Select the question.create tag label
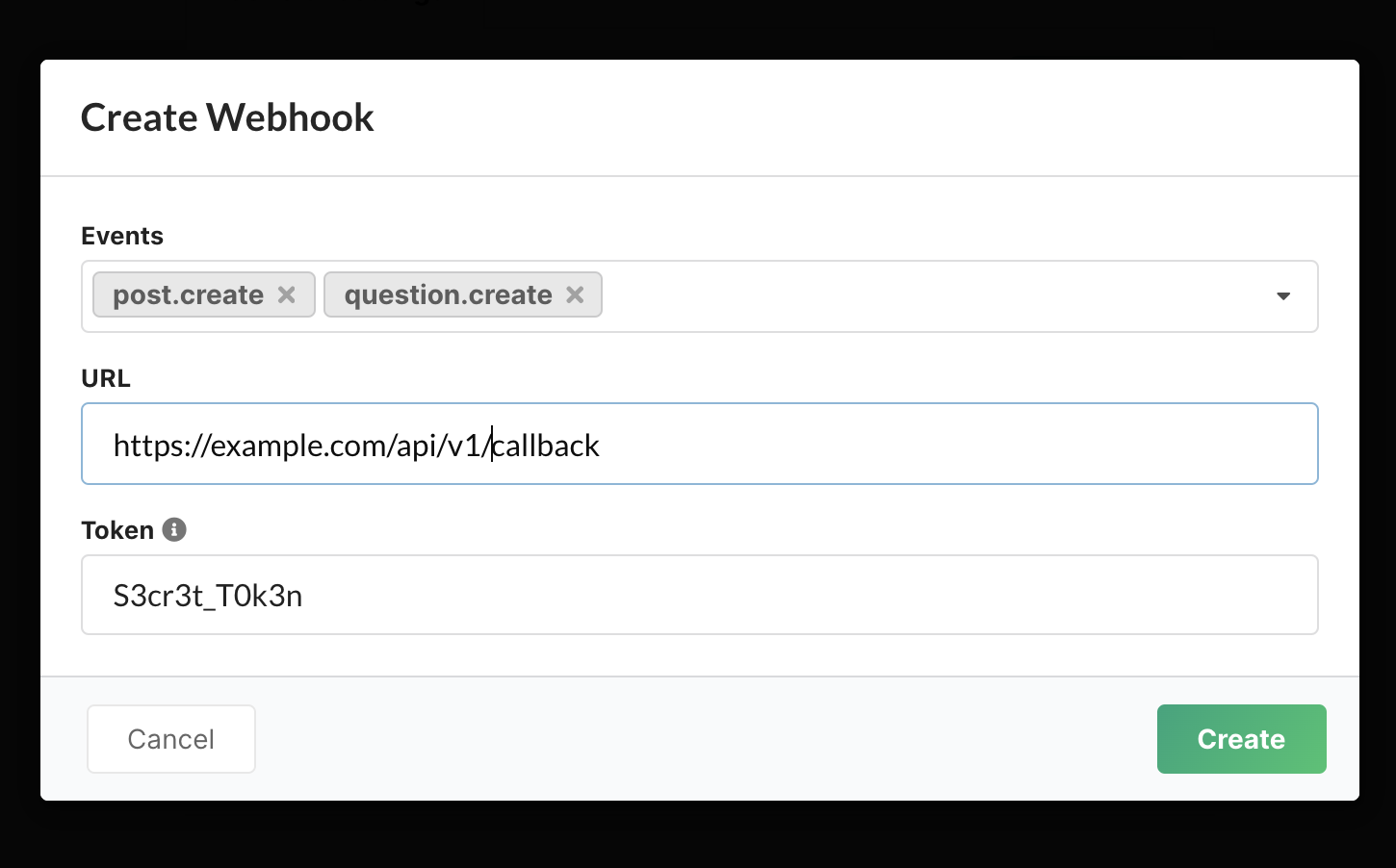 pos(448,294)
